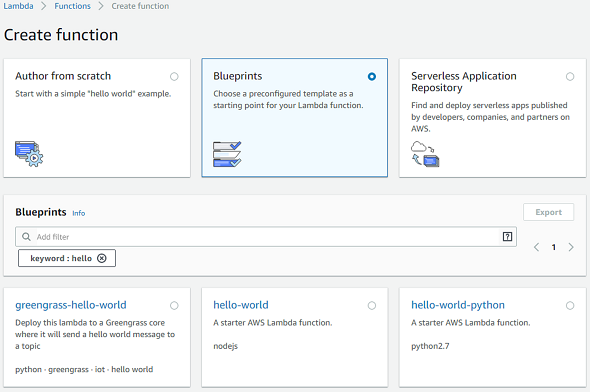590x392 pixels.
Task: Go to the previous blueprints page
Action: click(537, 247)
